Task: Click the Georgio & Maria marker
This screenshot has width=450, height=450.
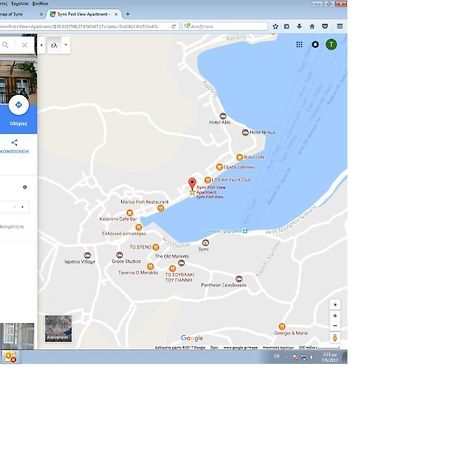Action: coord(282,326)
